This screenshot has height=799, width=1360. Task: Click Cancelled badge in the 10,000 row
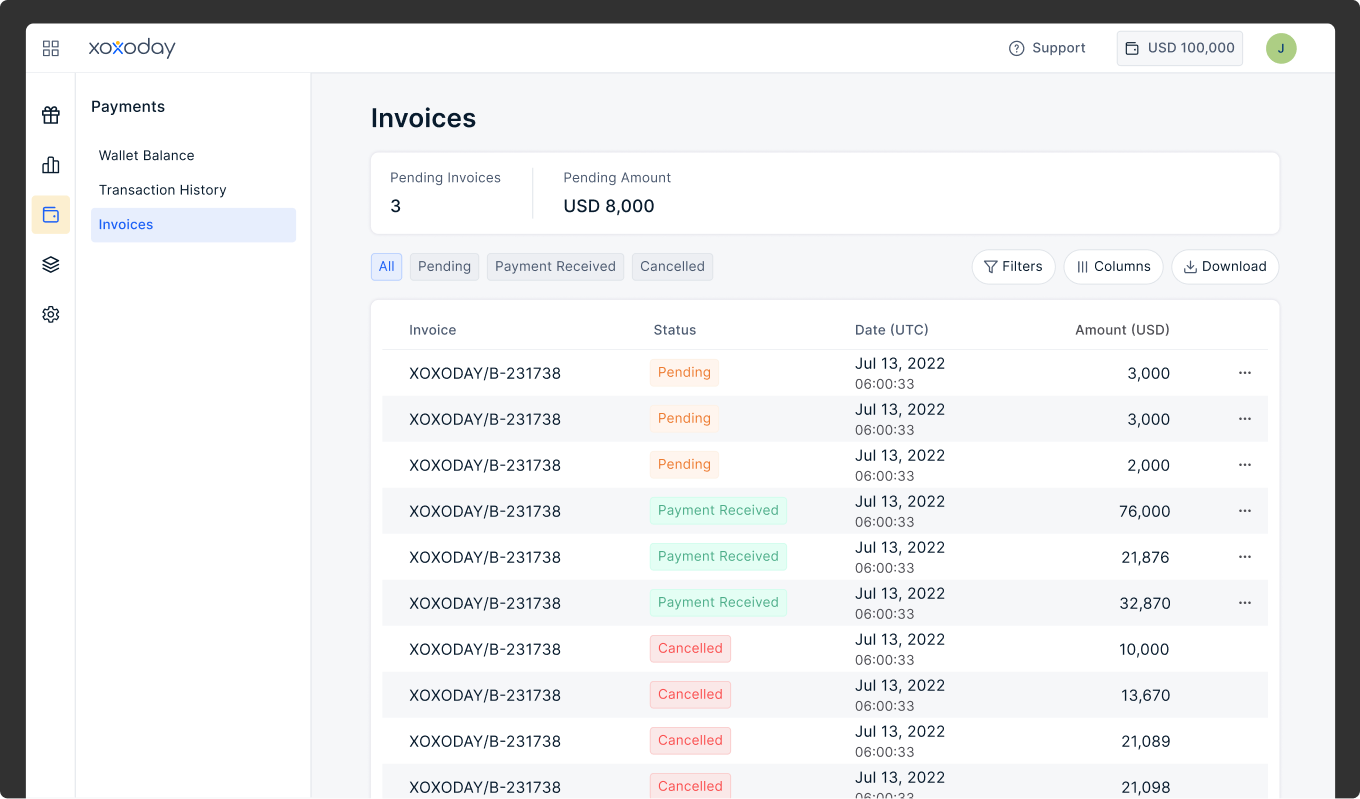(x=690, y=649)
